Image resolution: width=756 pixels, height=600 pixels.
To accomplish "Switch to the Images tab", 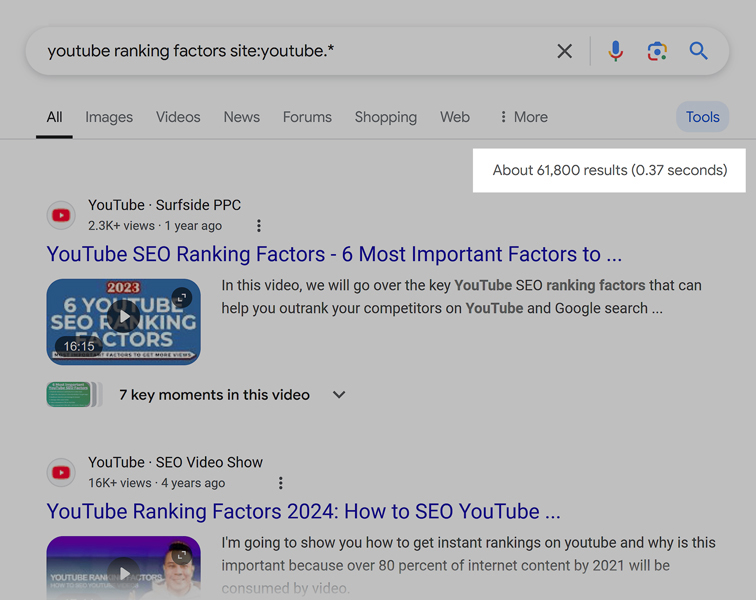I will [x=109, y=117].
